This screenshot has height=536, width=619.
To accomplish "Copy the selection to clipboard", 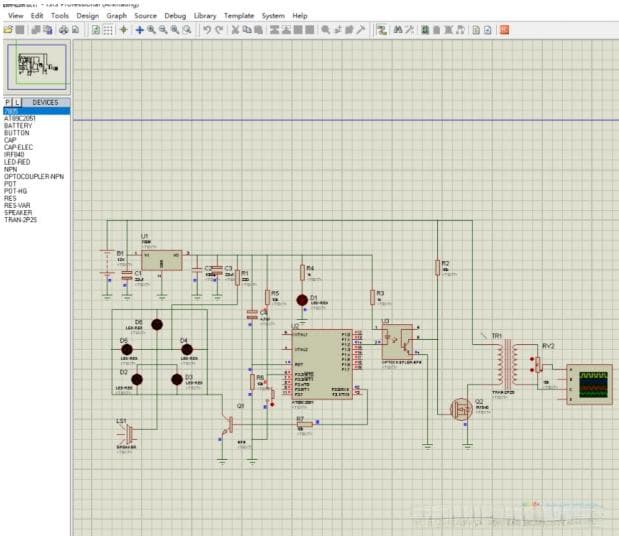I will tap(247, 30).
